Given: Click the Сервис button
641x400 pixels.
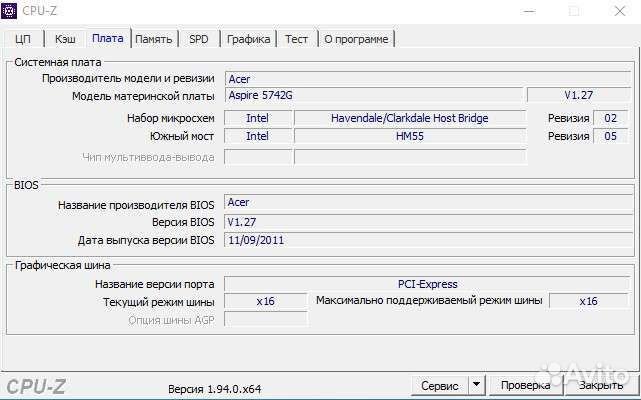Looking at the screenshot, I should coord(439,386).
